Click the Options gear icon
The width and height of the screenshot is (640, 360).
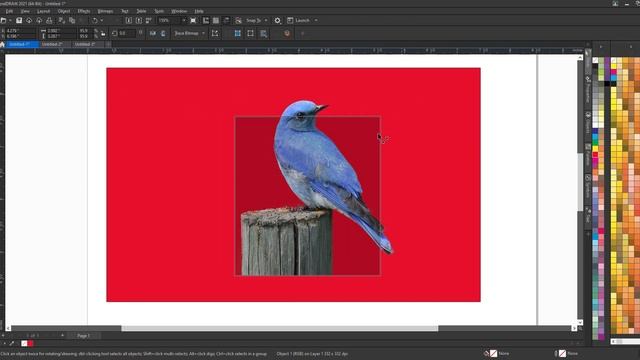(x=278, y=20)
